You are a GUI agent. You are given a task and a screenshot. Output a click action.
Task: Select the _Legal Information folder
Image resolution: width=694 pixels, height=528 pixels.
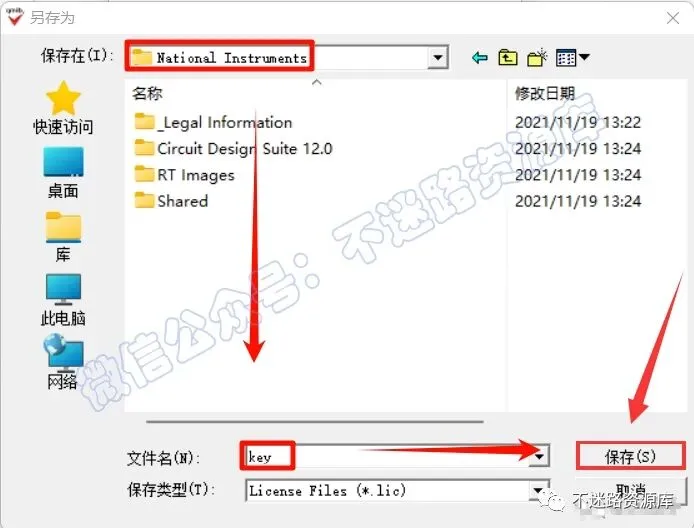[213, 122]
